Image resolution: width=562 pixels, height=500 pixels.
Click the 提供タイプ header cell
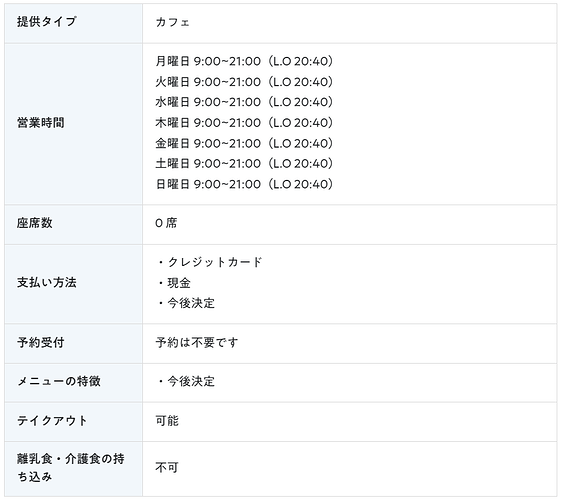click(x=73, y=23)
